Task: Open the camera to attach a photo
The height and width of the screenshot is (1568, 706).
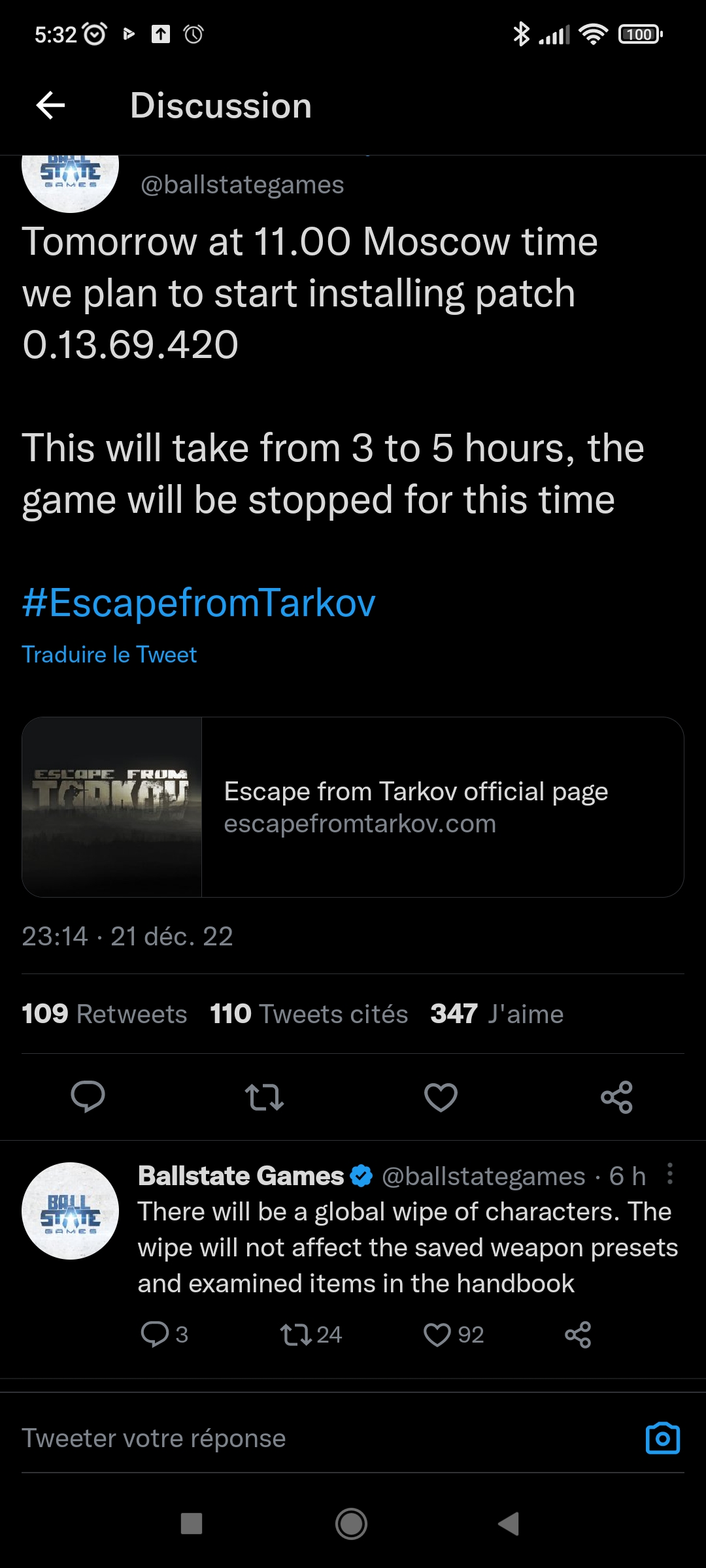Action: [x=662, y=1439]
